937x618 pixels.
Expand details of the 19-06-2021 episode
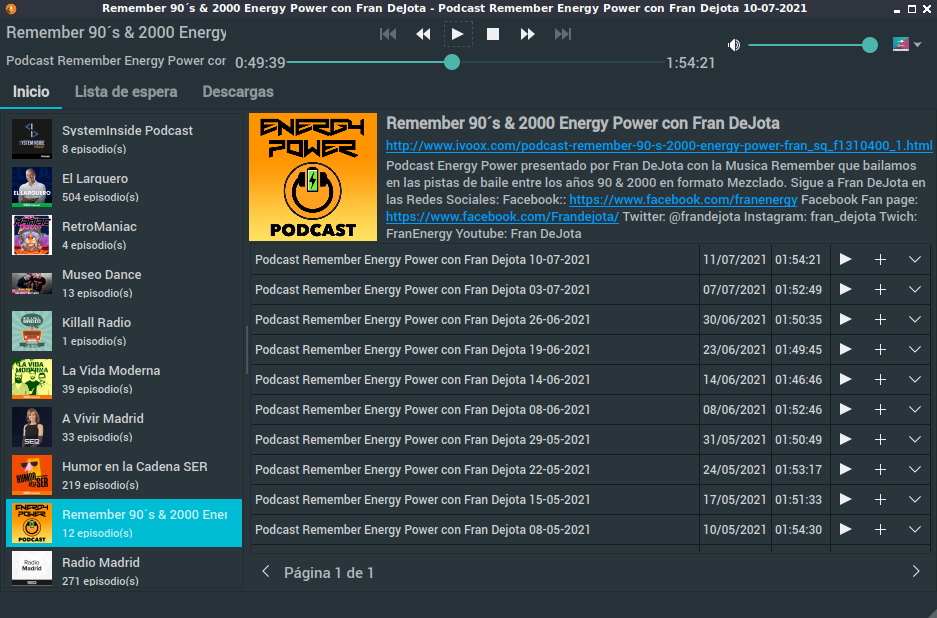(915, 349)
